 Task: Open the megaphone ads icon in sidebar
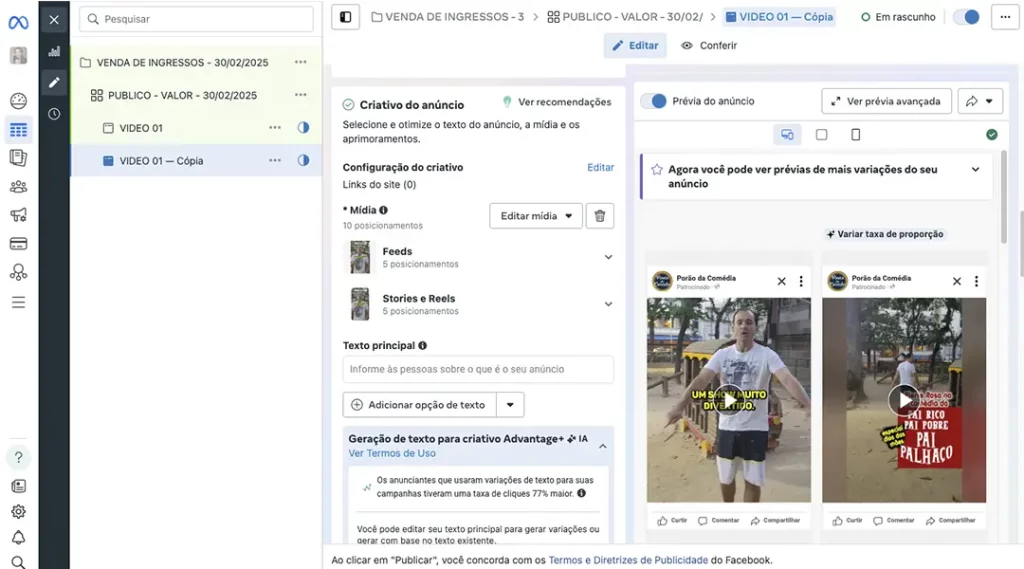pos(18,215)
